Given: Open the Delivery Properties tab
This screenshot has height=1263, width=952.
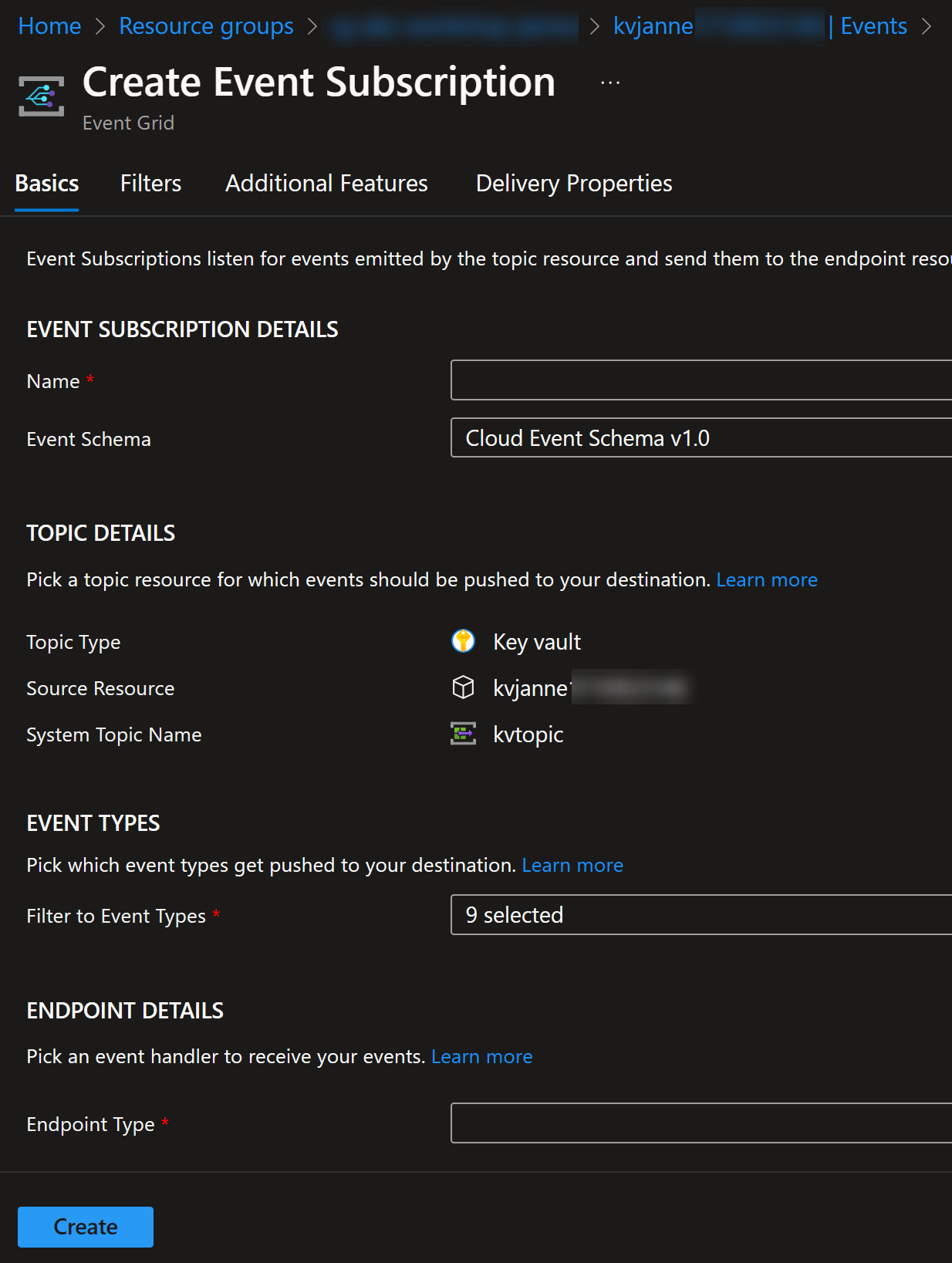Looking at the screenshot, I should point(574,184).
